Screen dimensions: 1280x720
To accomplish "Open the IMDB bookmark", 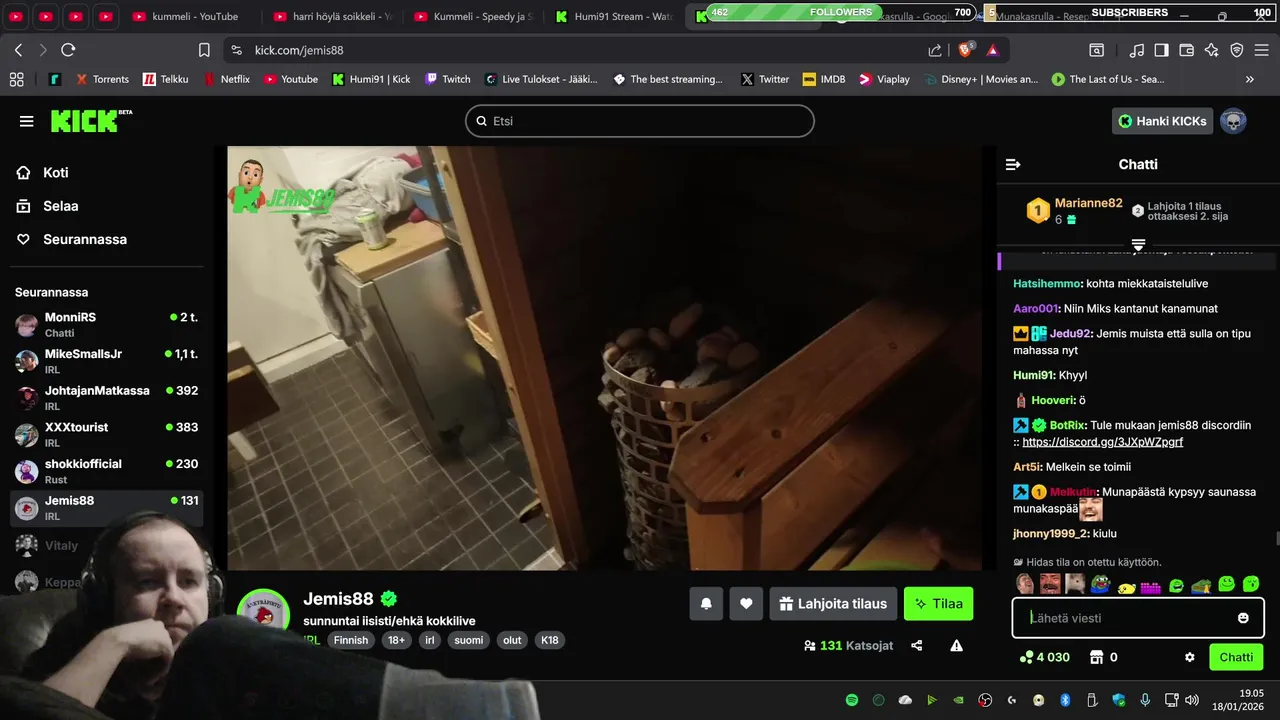I will point(823,79).
